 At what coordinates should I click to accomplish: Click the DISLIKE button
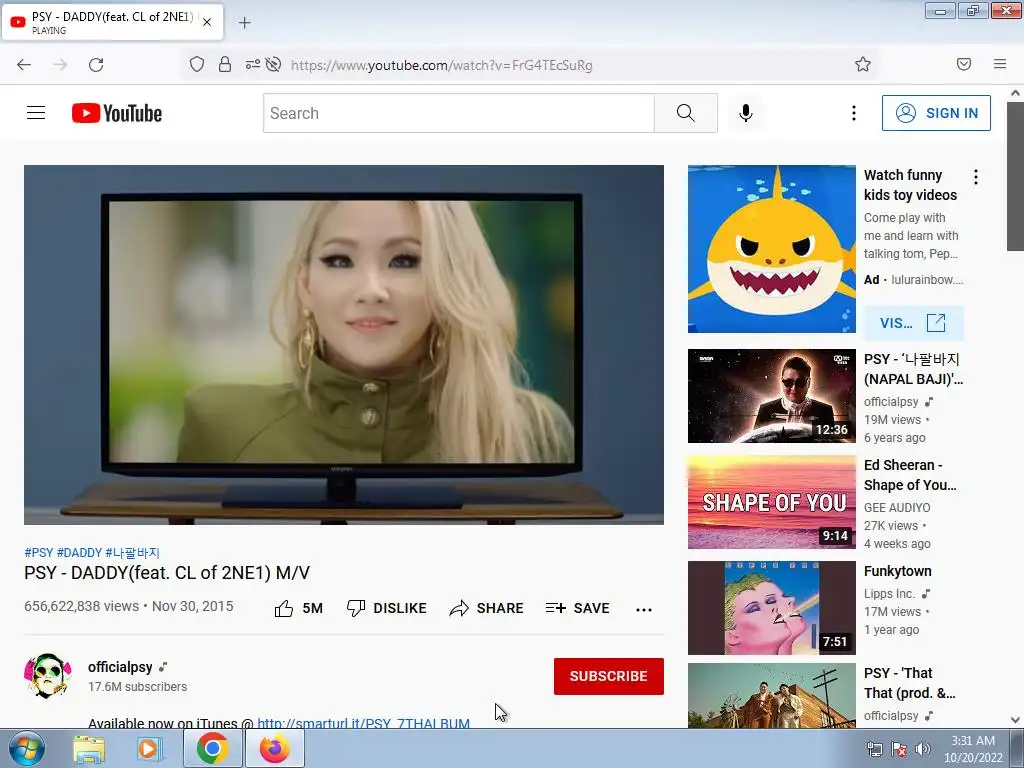[387, 608]
